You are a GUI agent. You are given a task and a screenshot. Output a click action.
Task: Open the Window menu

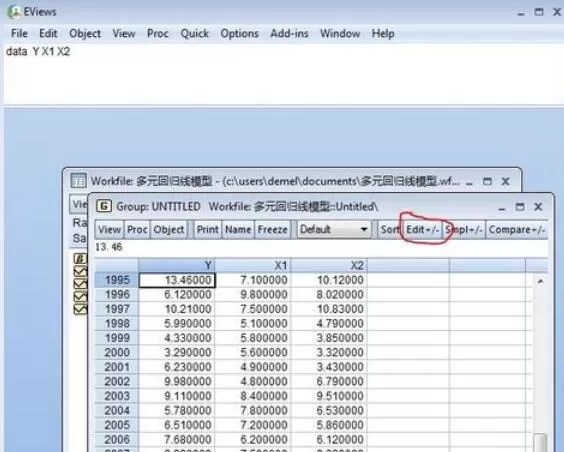click(x=340, y=33)
